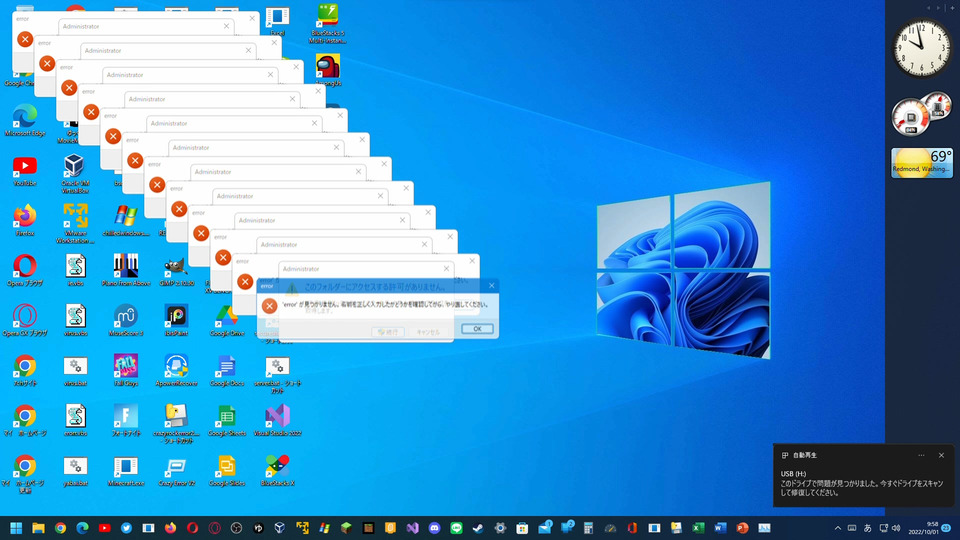Show hidden system tray icons

pyautogui.click(x=838, y=528)
